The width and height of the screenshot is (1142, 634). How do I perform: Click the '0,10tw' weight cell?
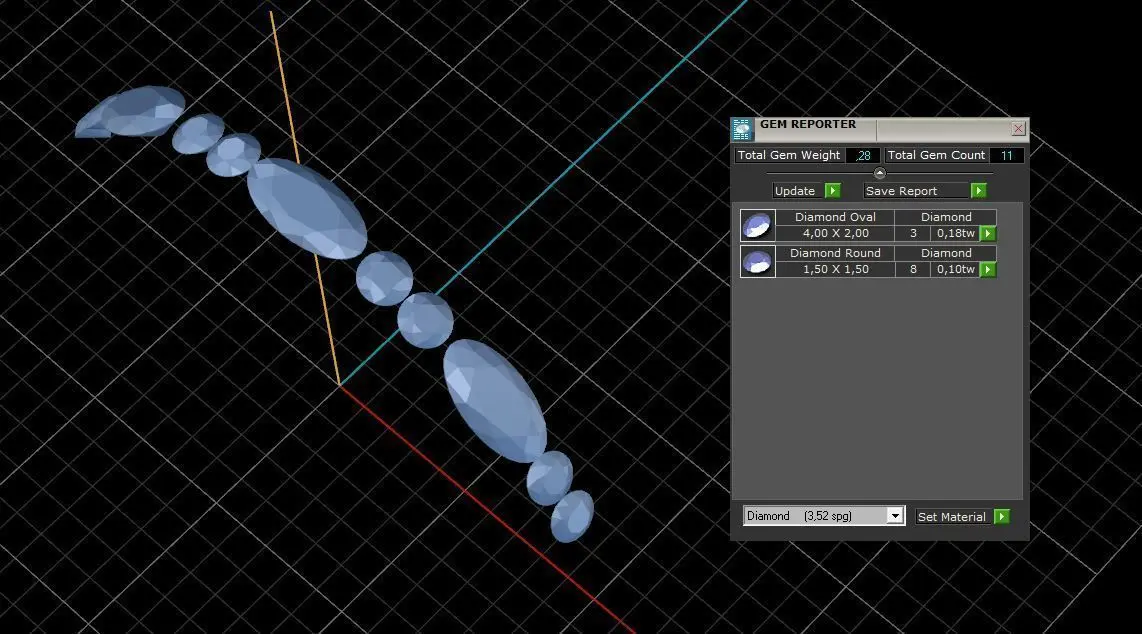tap(956, 269)
